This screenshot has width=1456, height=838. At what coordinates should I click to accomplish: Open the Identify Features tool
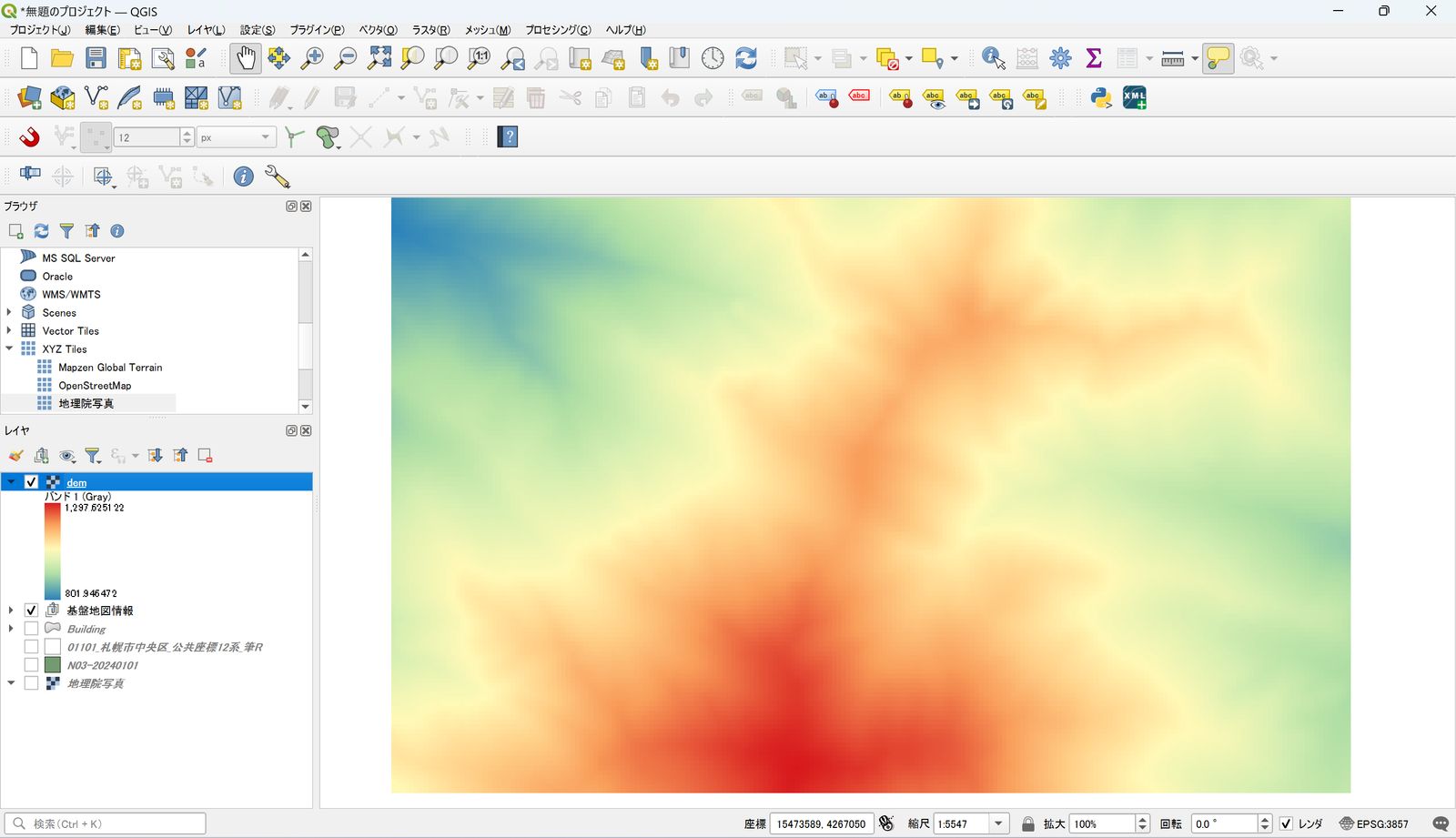point(993,58)
